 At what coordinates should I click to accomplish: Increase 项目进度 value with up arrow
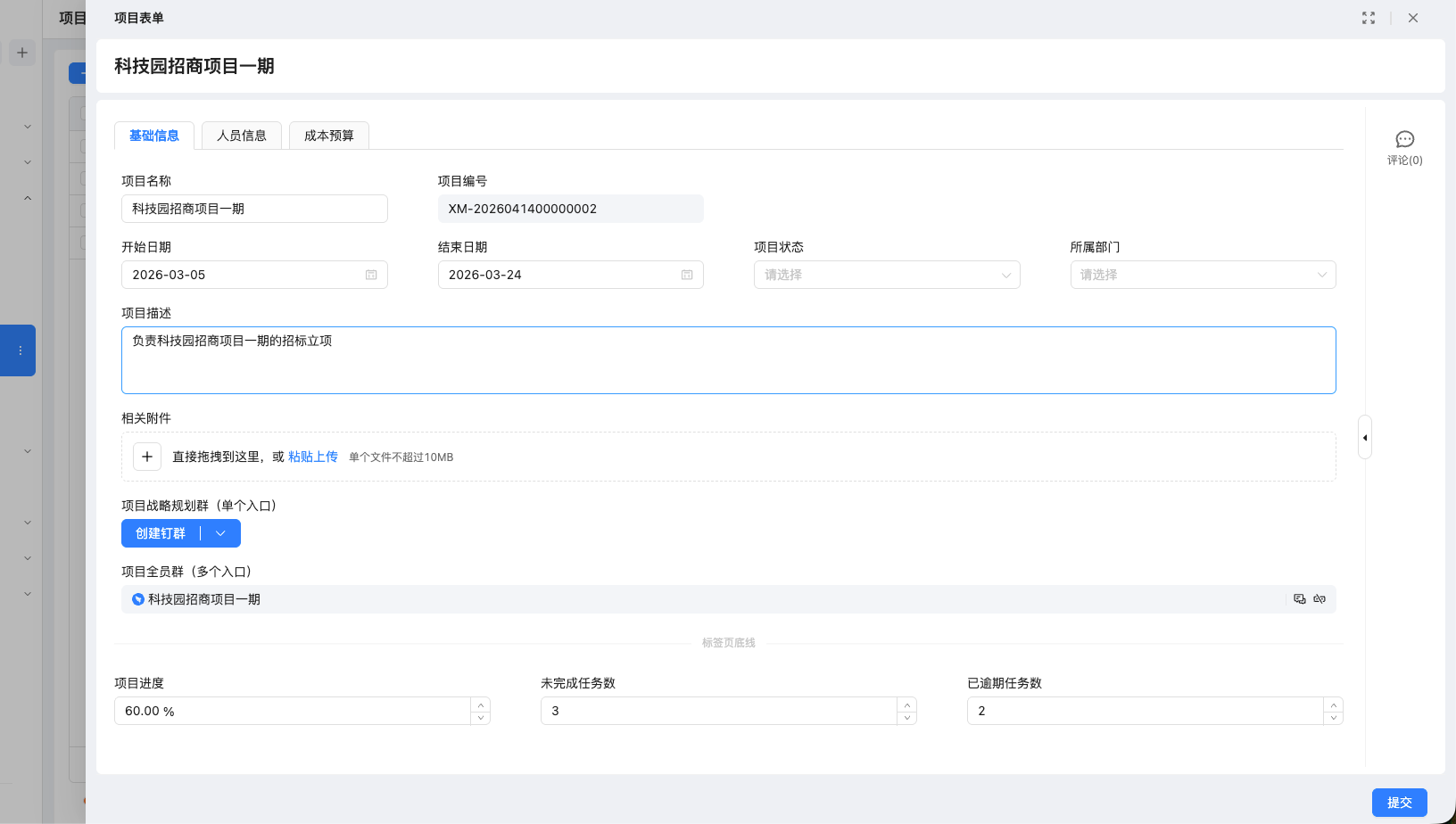(481, 705)
